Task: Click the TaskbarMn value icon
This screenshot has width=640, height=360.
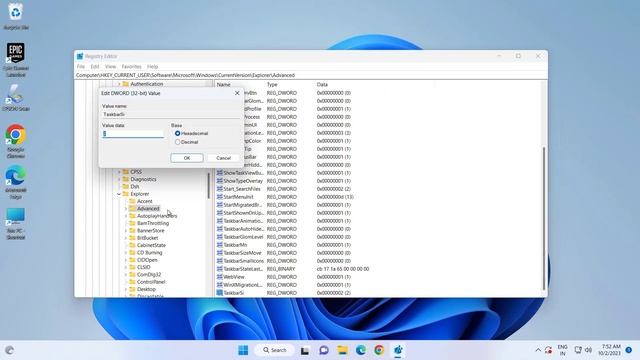Action: point(220,245)
